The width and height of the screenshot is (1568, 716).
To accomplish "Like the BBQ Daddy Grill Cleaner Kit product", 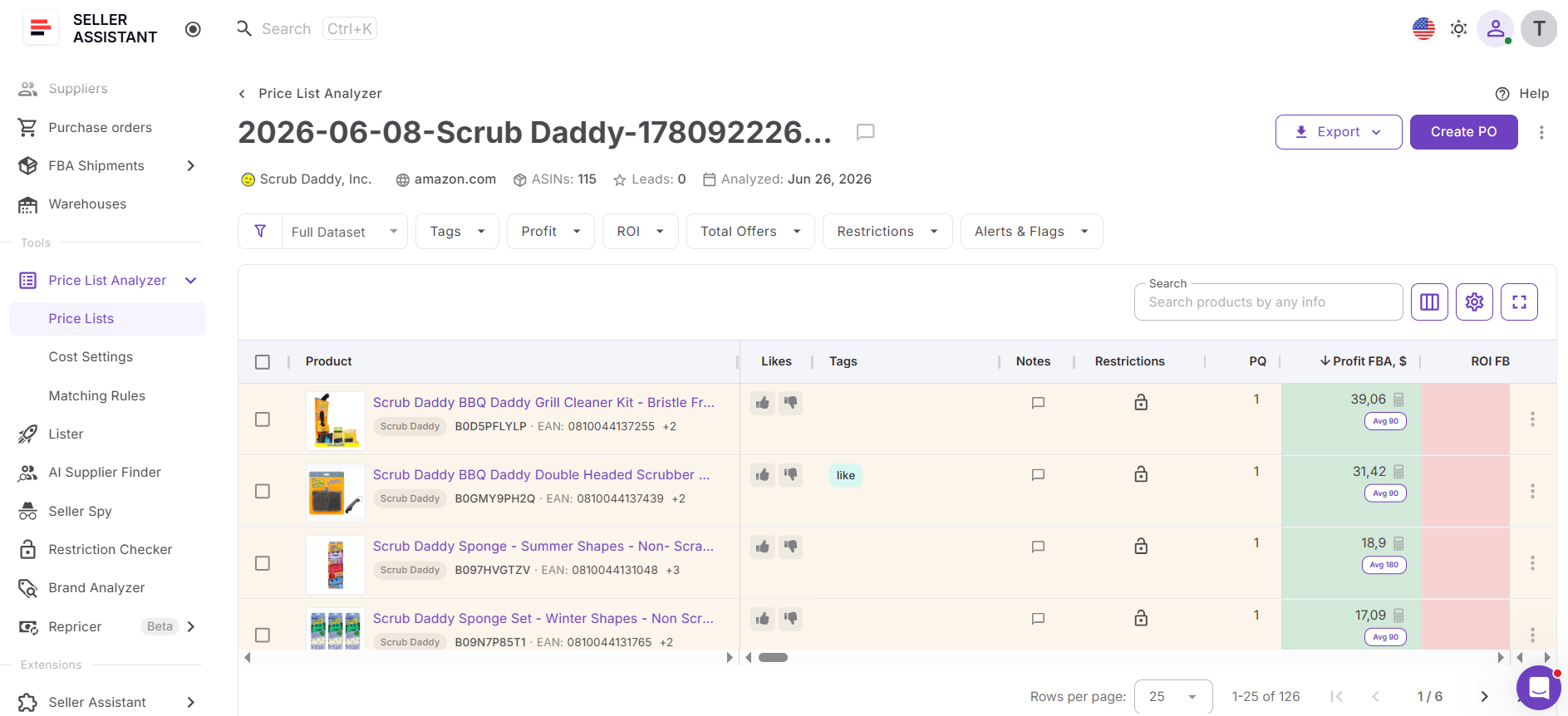I will [x=762, y=403].
